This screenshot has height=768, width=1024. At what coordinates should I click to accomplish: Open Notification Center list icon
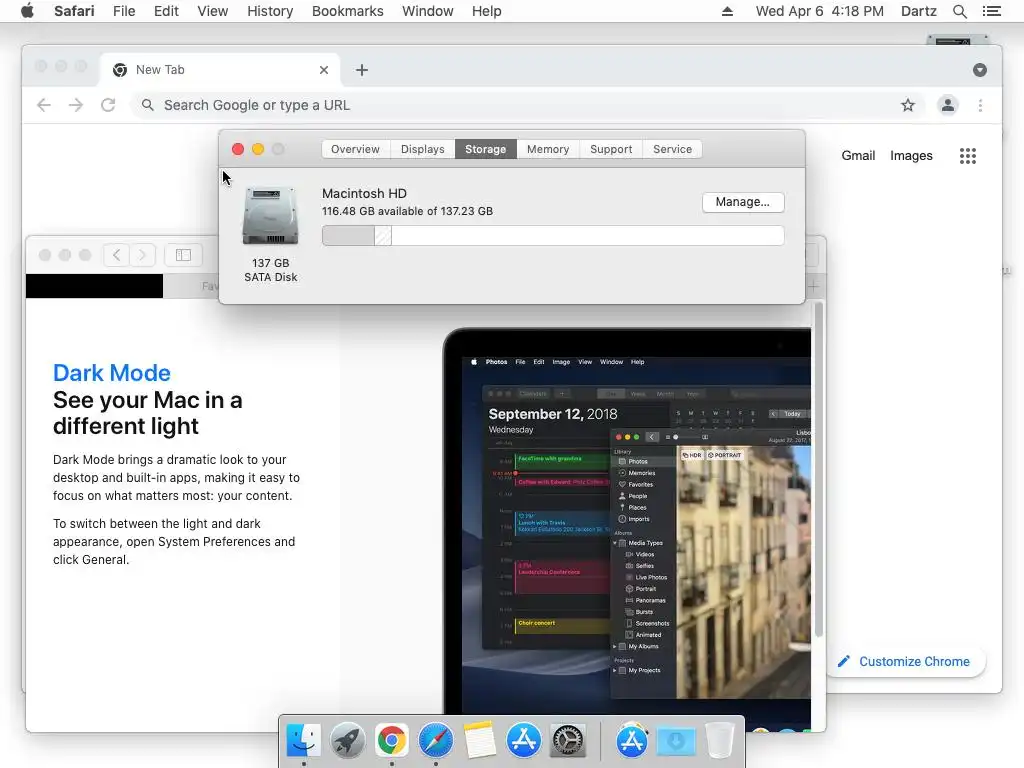pos(991,11)
